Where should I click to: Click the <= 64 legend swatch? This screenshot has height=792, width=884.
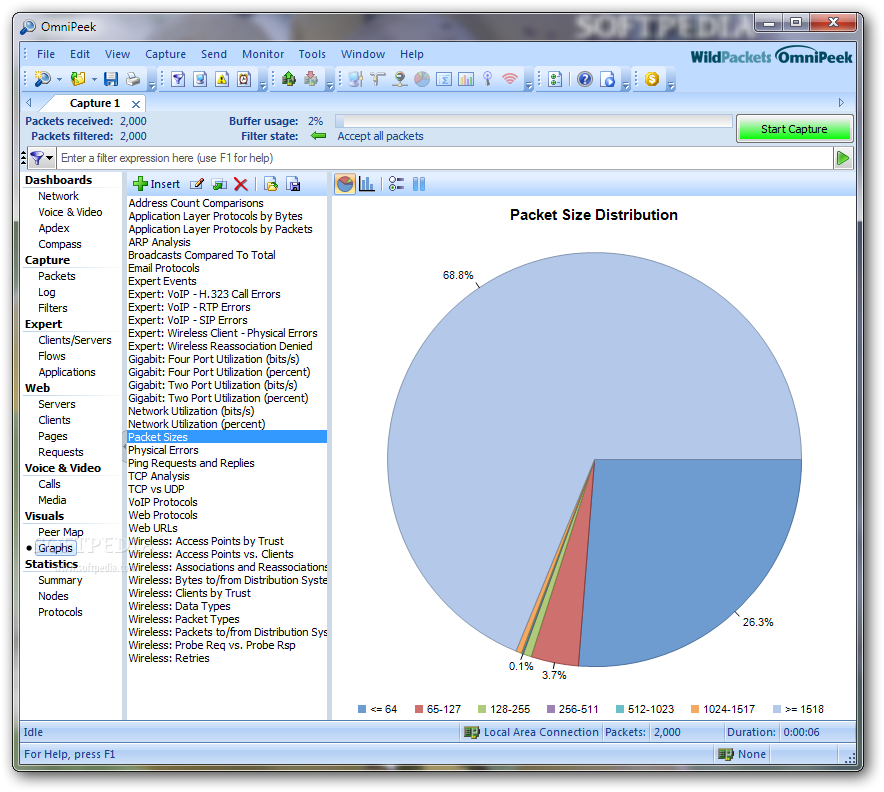pos(362,709)
